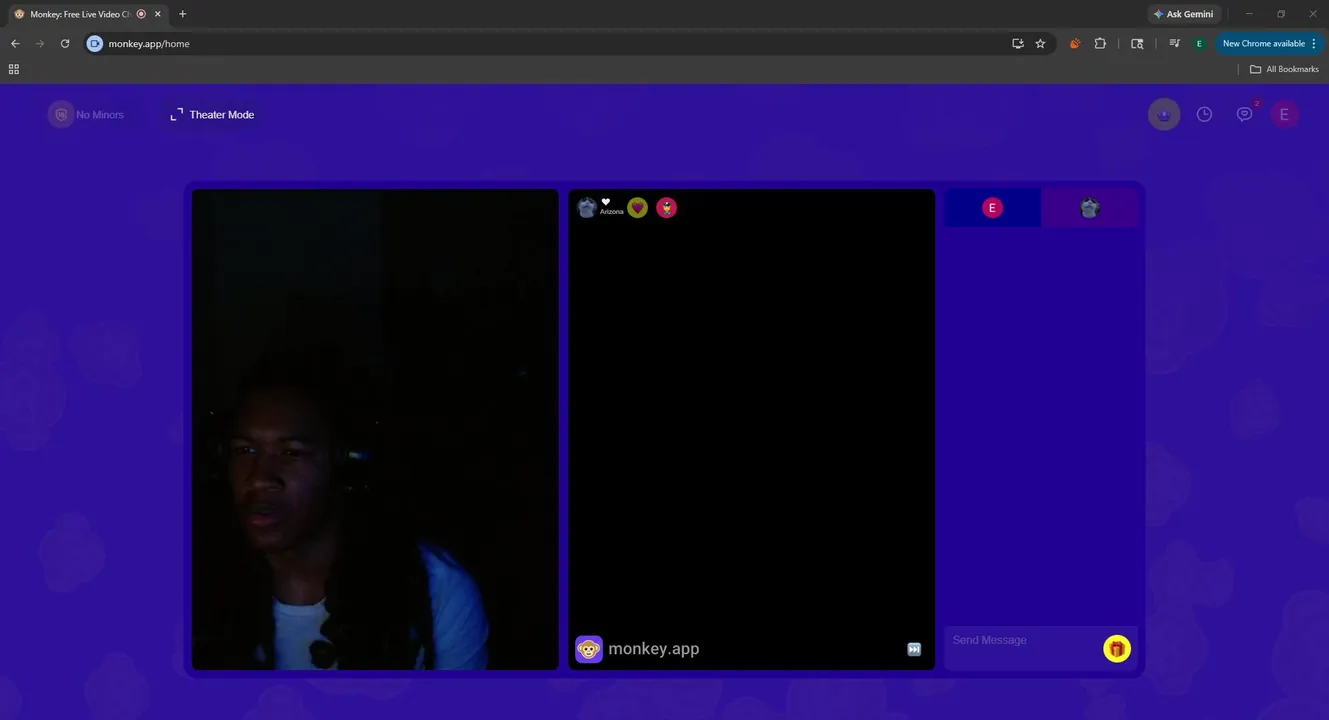Go forward in browser history

(40, 44)
